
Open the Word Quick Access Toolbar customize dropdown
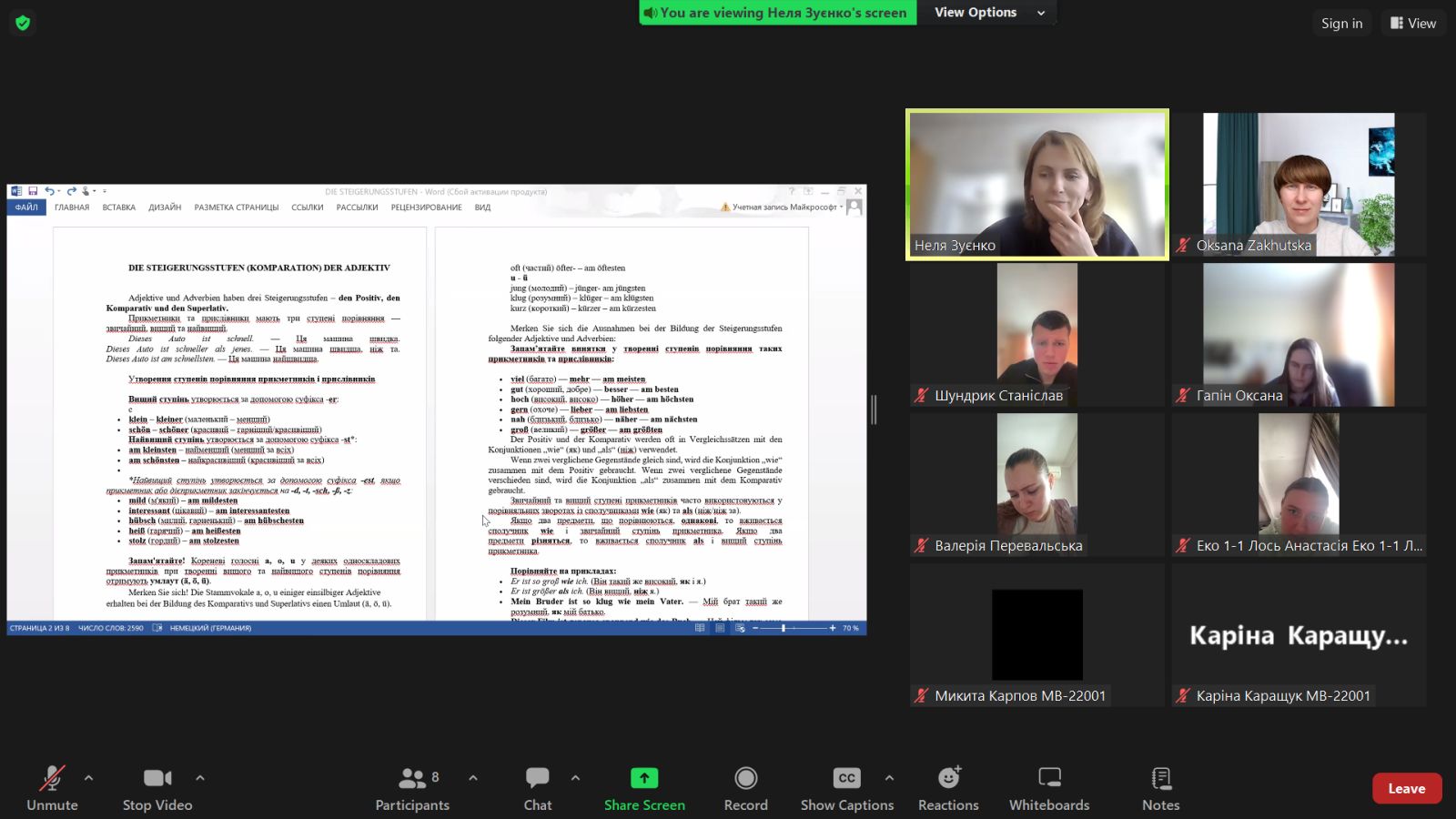coord(105,191)
